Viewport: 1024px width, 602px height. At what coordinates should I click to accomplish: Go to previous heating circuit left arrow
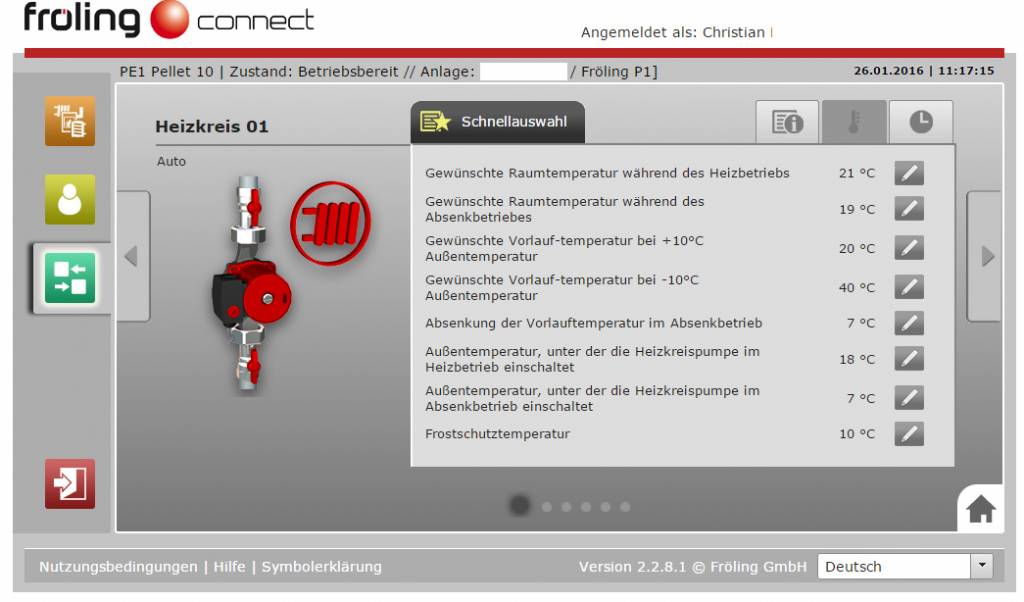(x=133, y=256)
